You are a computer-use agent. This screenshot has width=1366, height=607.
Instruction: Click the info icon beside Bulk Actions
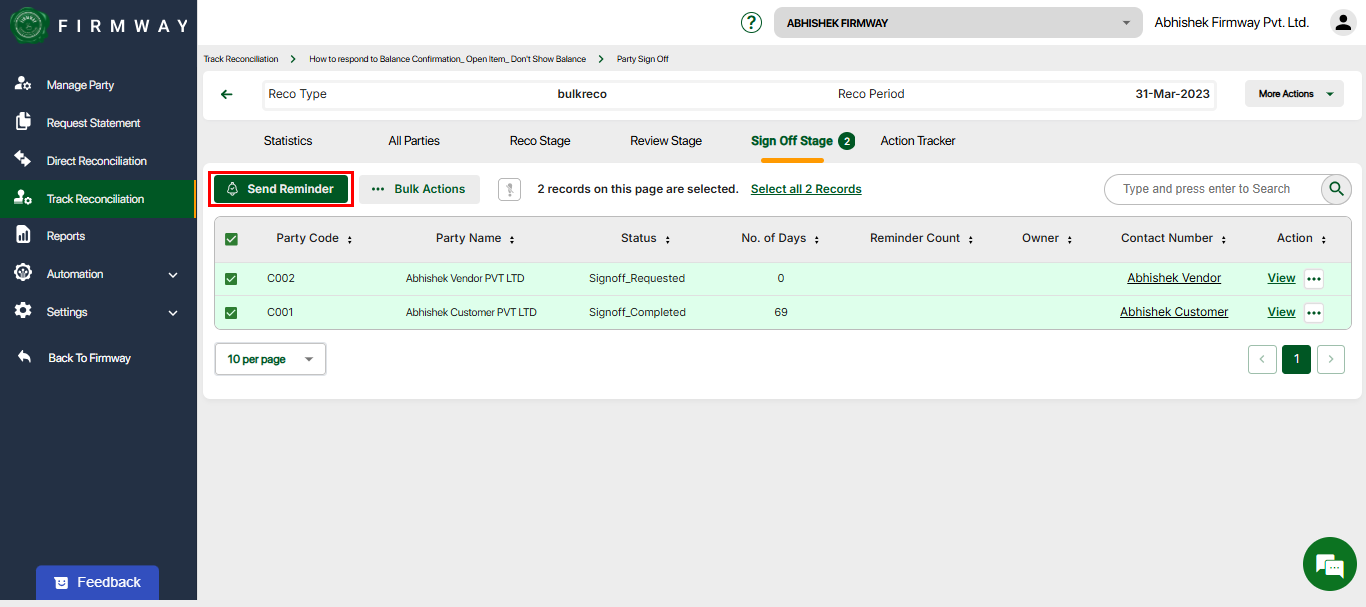(509, 189)
